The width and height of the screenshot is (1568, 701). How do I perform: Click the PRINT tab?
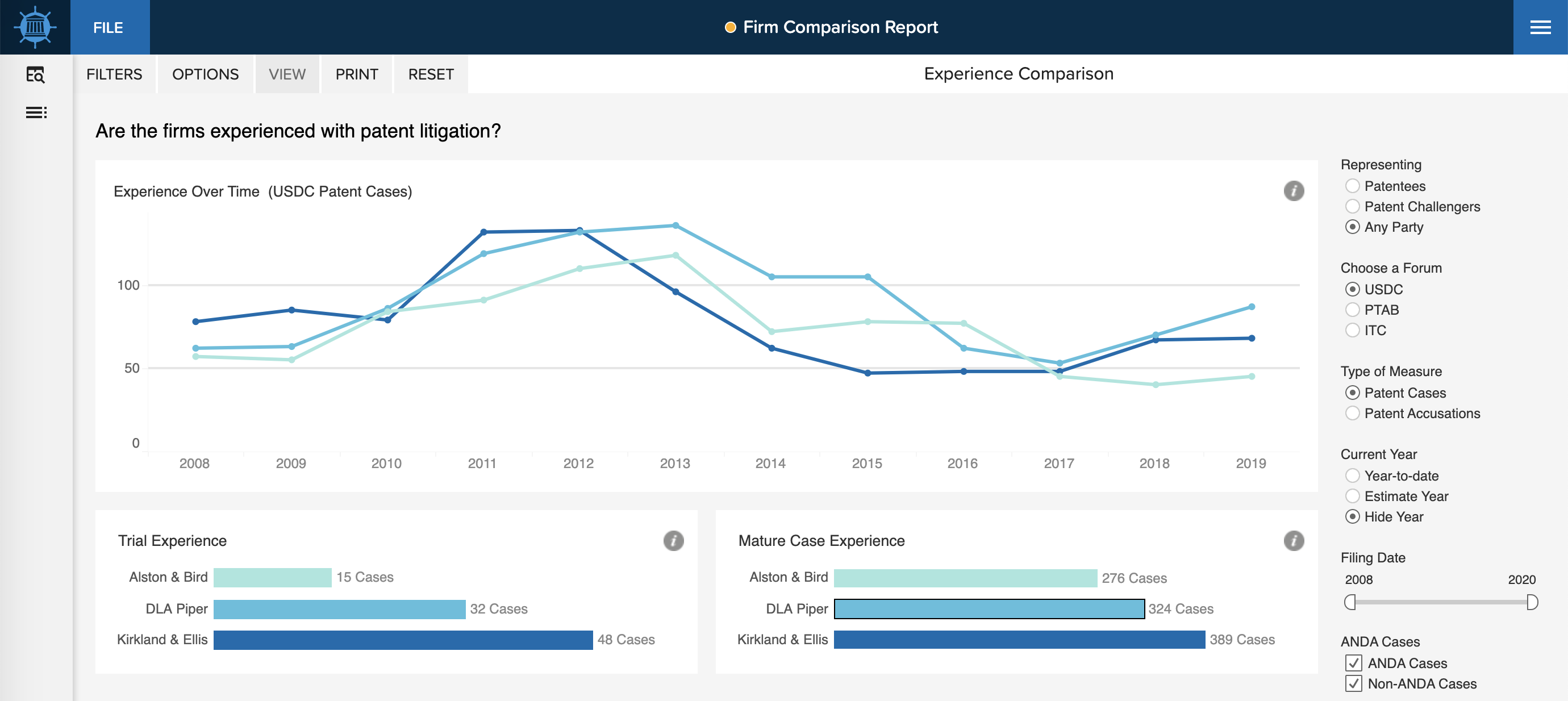[357, 74]
